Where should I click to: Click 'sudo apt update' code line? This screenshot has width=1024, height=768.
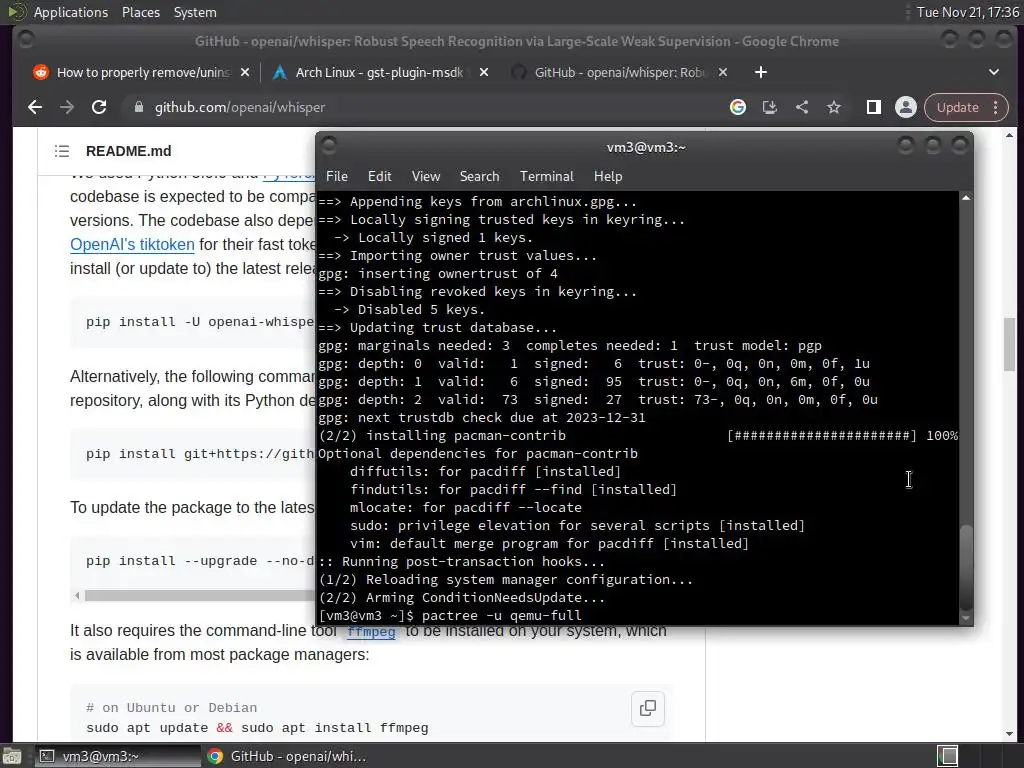click(x=257, y=728)
